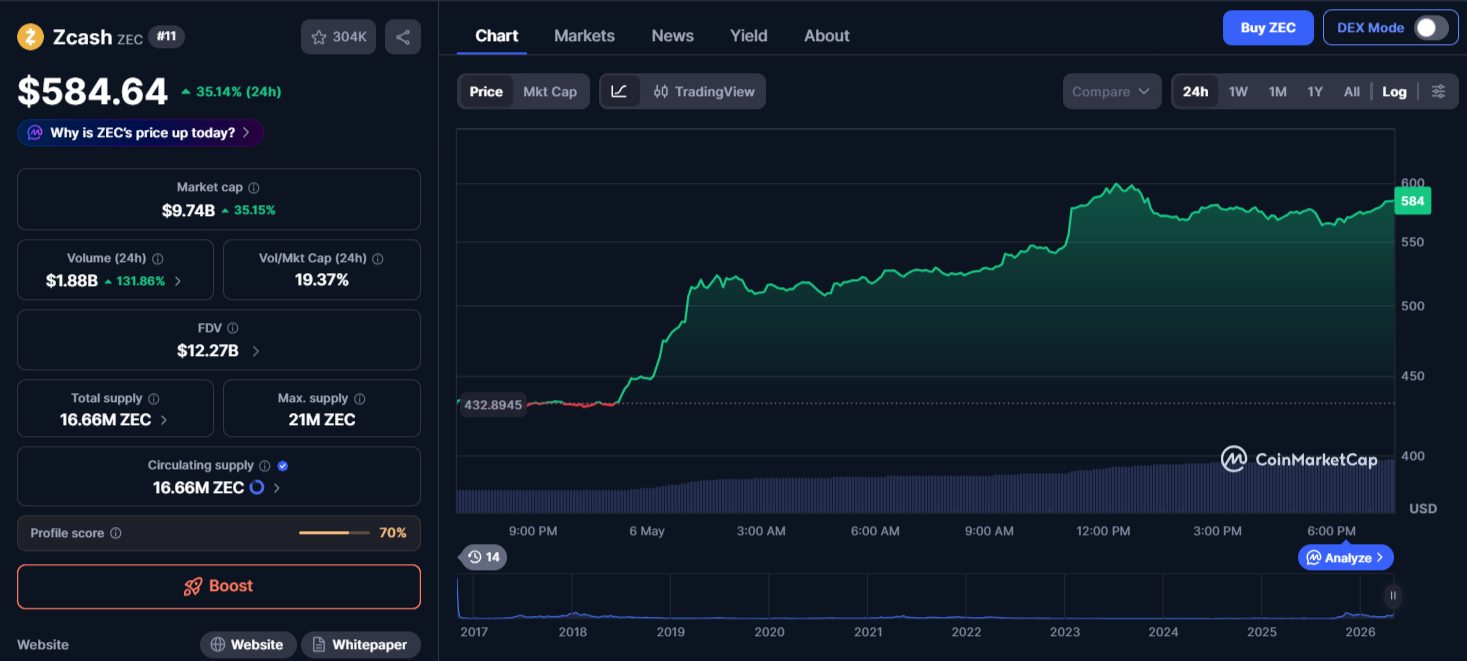Image resolution: width=1467 pixels, height=661 pixels.
Task: Click the pause handle on range selector
Action: 1392,596
